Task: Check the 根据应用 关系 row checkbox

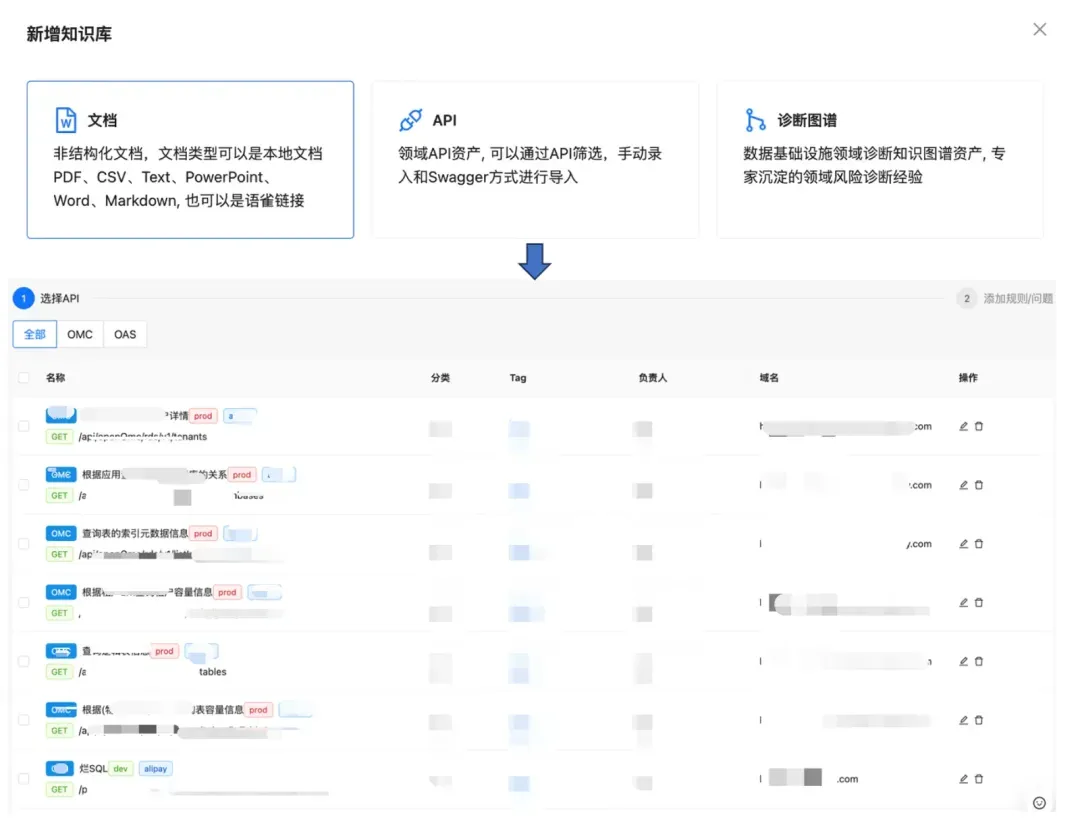Action: tap(24, 485)
